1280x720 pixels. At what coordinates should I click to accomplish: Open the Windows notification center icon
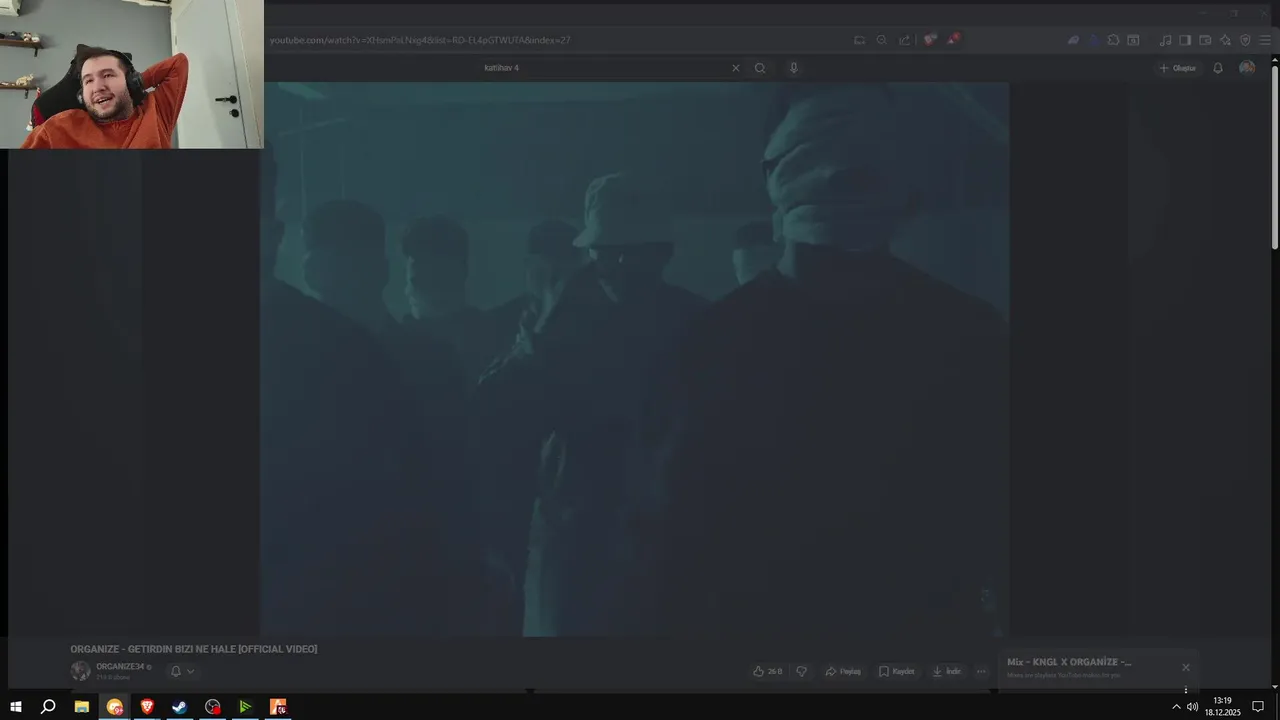coord(1258,707)
